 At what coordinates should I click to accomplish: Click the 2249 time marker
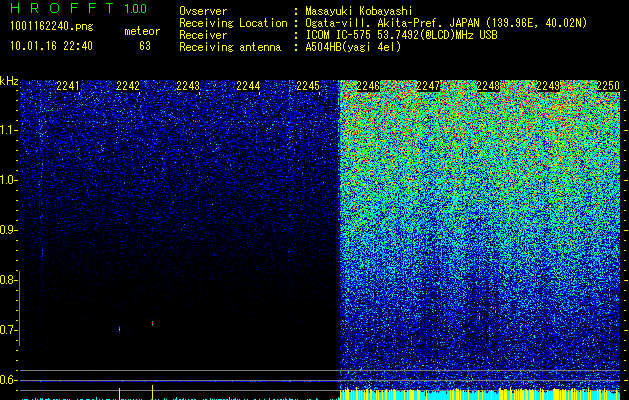548,86
